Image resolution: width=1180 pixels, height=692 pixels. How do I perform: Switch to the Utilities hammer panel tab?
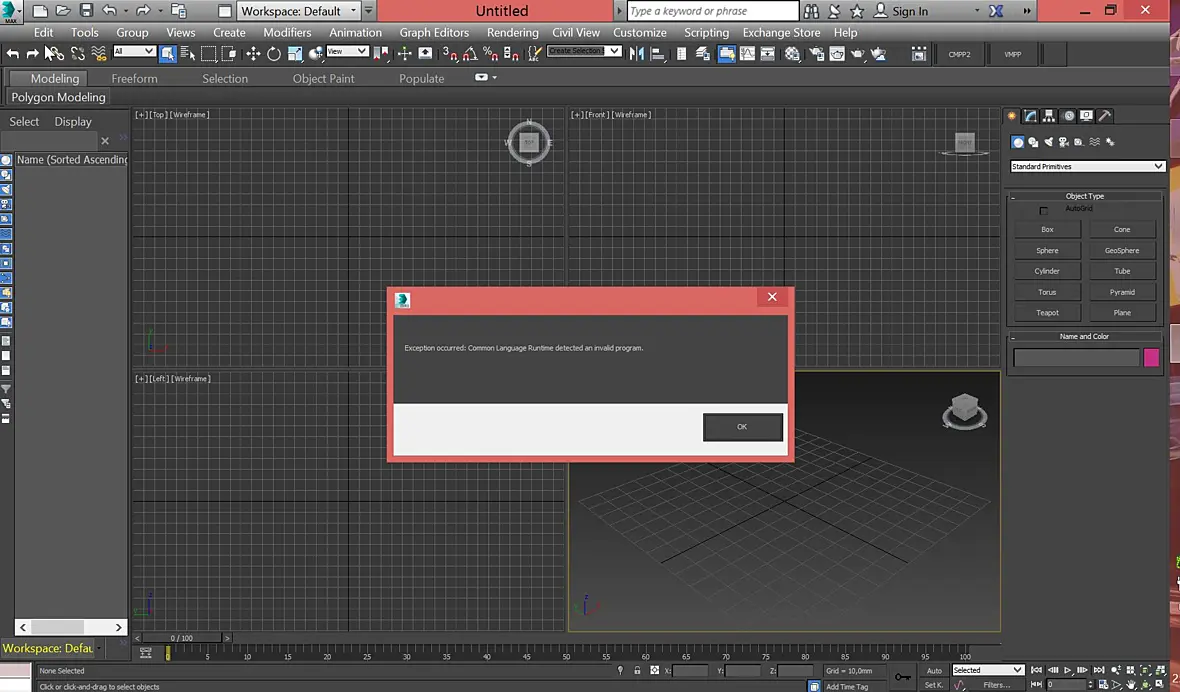click(1104, 116)
